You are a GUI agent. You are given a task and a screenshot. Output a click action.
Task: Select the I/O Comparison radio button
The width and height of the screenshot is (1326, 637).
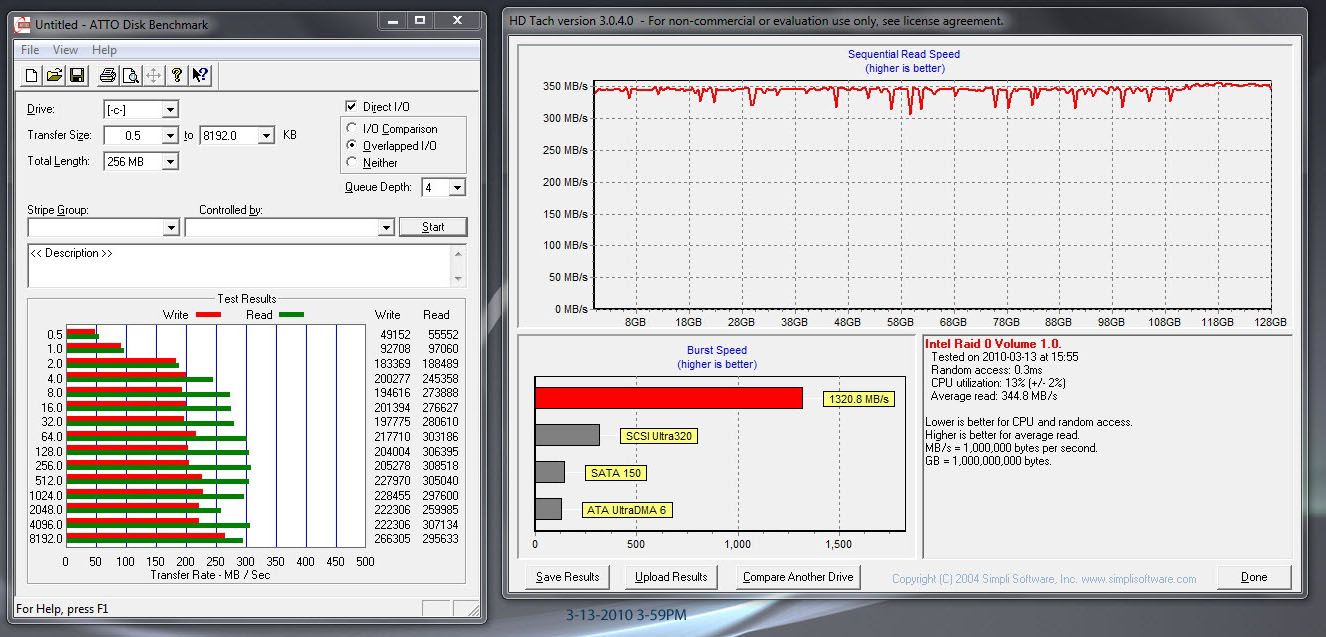click(351, 128)
